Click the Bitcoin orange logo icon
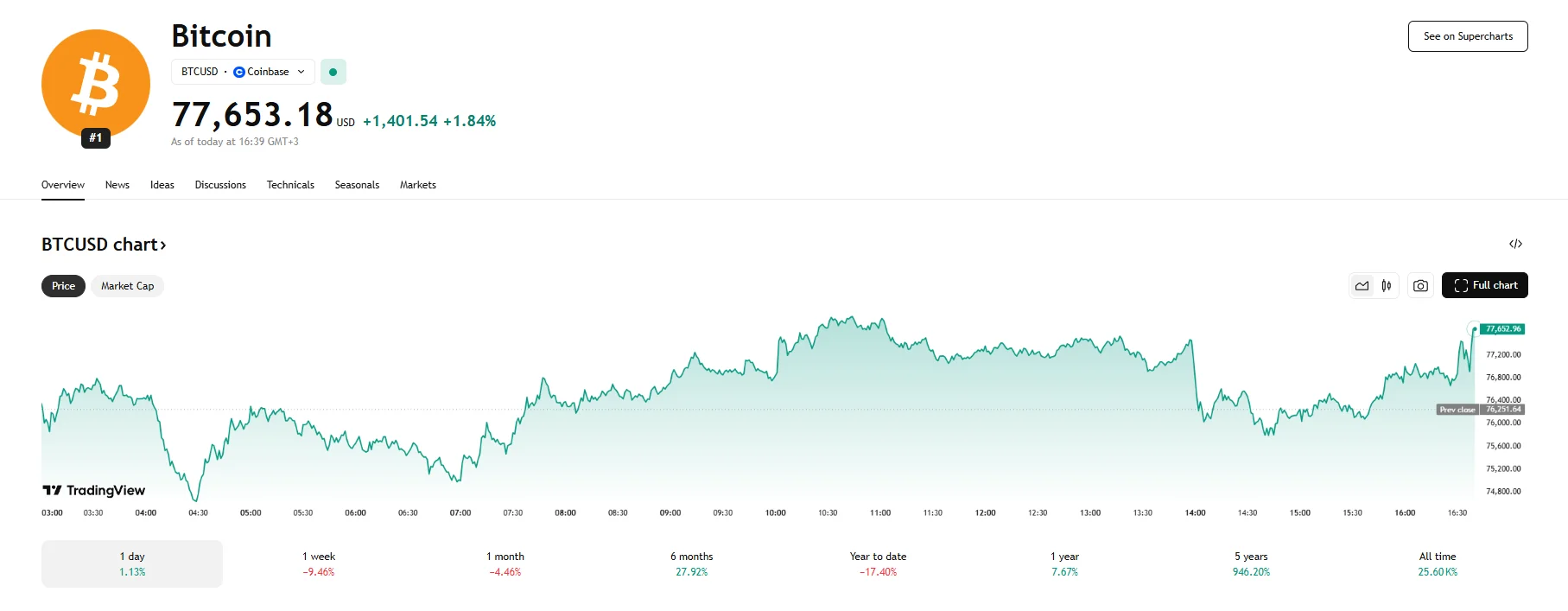Screen dimensions: 1568x611 click(96, 84)
